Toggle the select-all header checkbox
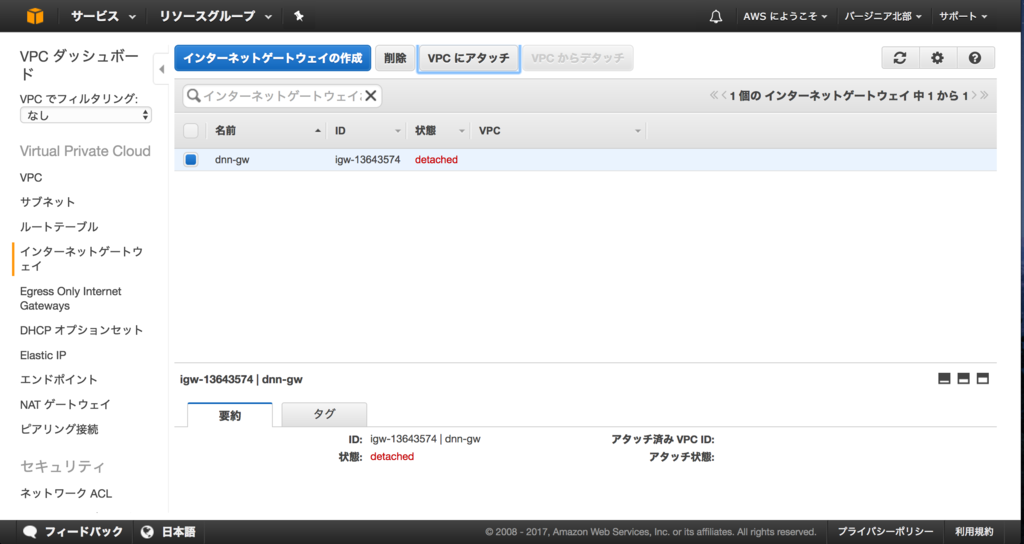This screenshot has width=1024, height=544. tap(191, 131)
